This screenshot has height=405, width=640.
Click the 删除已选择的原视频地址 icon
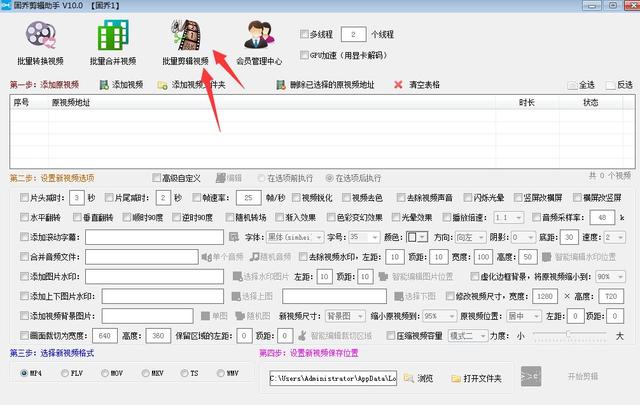(280, 85)
